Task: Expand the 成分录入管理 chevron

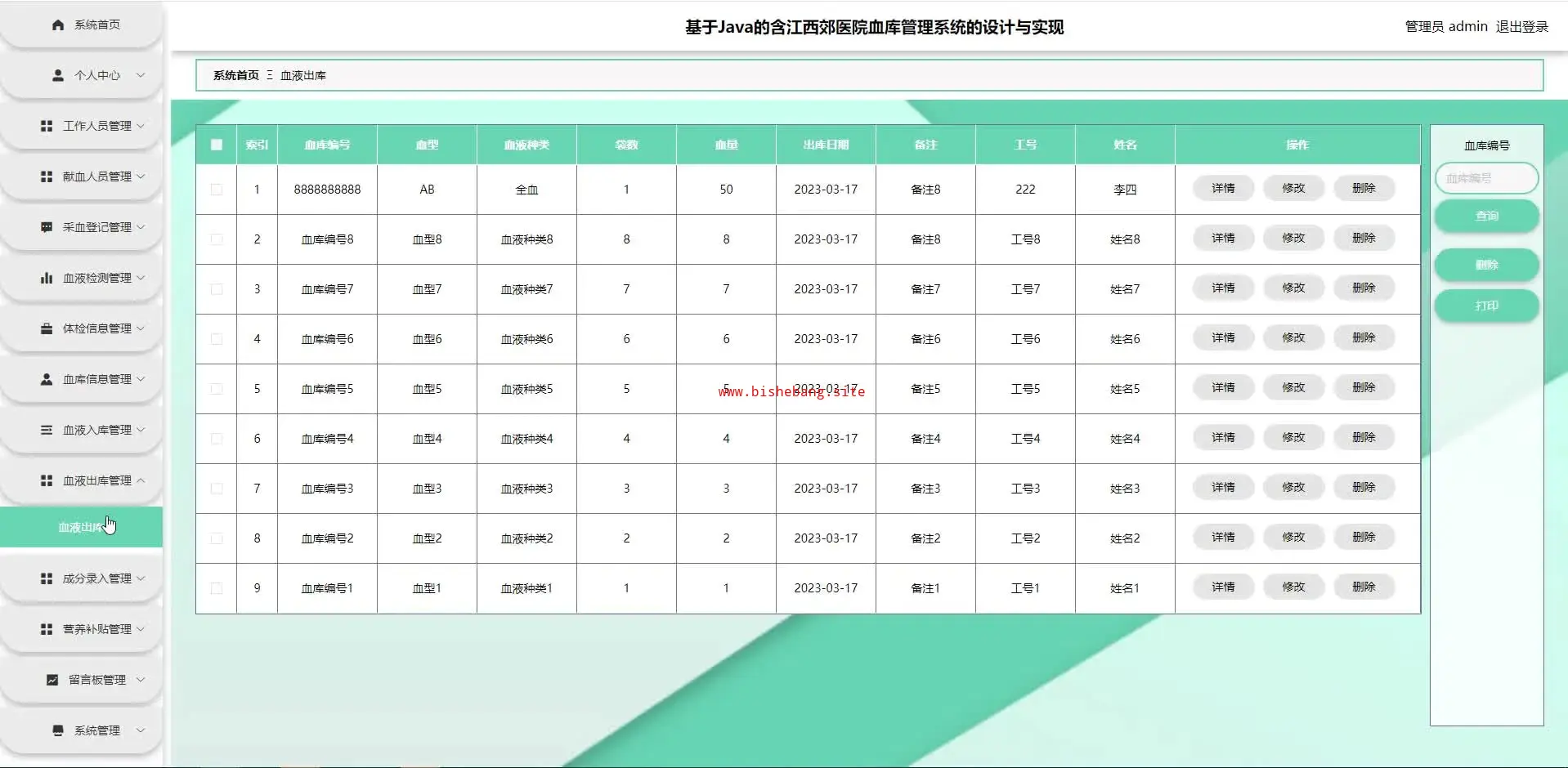Action: (x=141, y=578)
